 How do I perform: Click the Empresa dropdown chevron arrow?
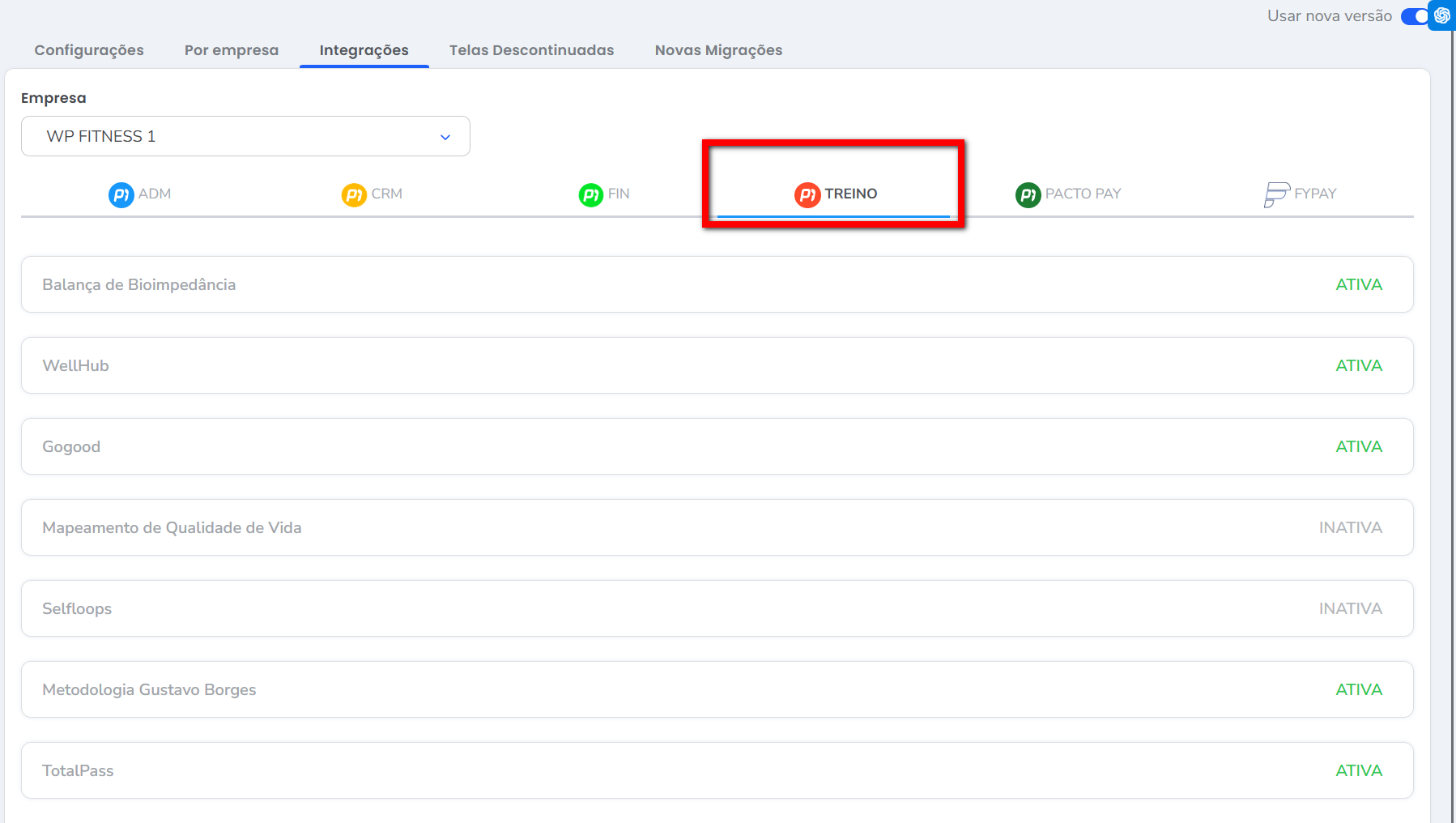tap(445, 137)
